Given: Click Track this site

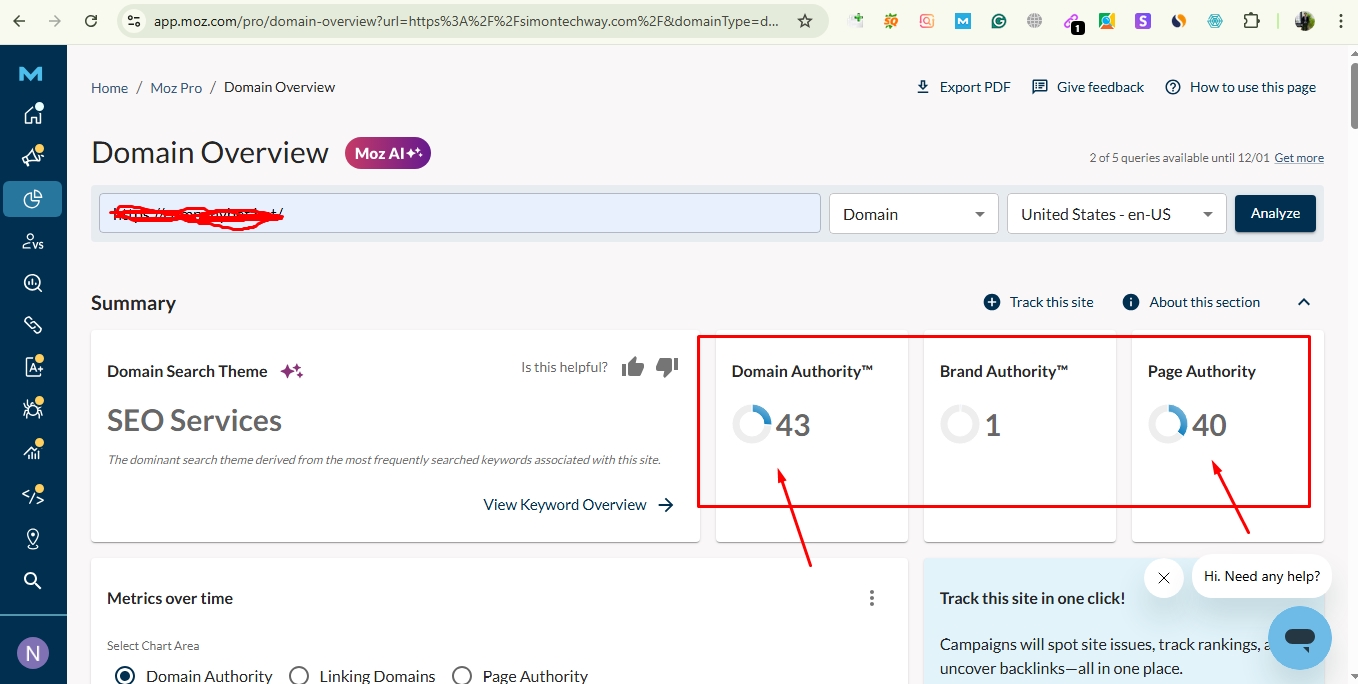Looking at the screenshot, I should 1038,302.
